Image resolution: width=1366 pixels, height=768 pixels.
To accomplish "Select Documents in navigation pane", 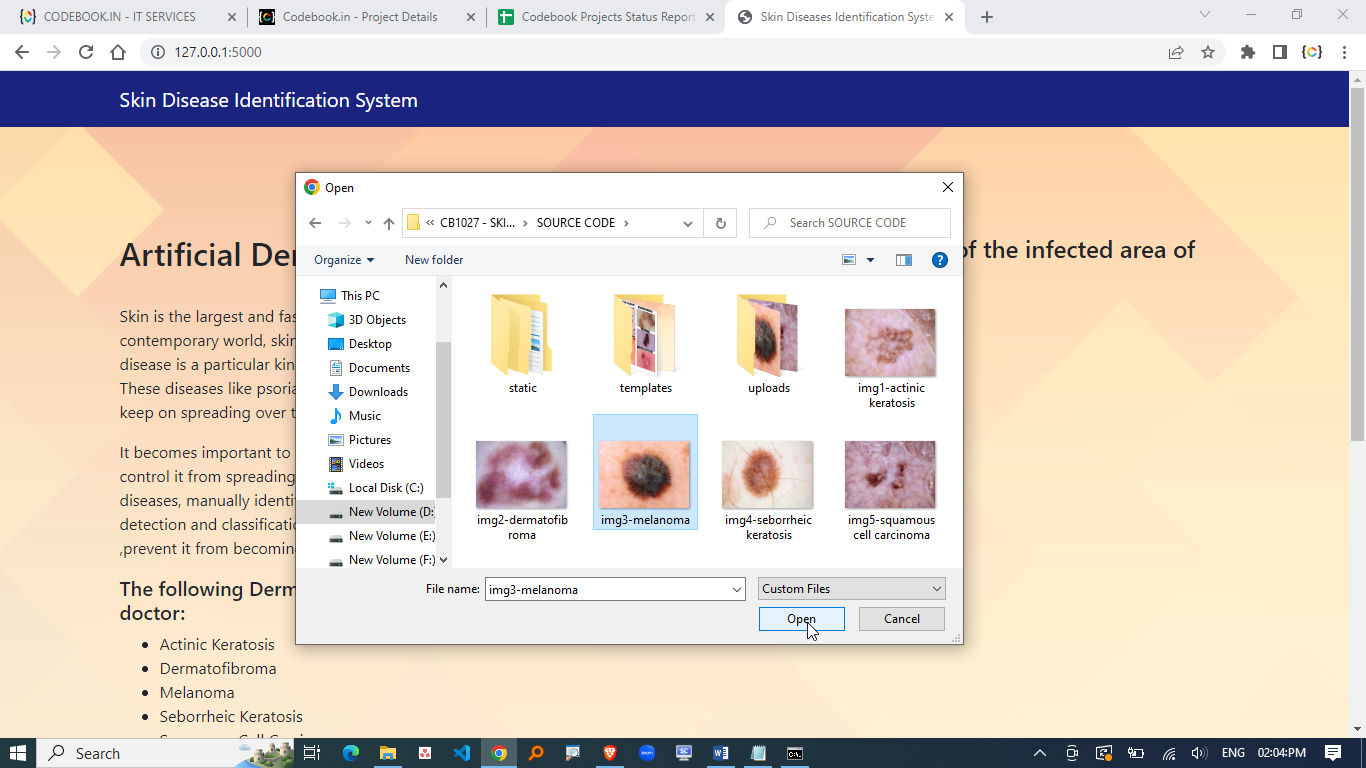I will (368, 368).
